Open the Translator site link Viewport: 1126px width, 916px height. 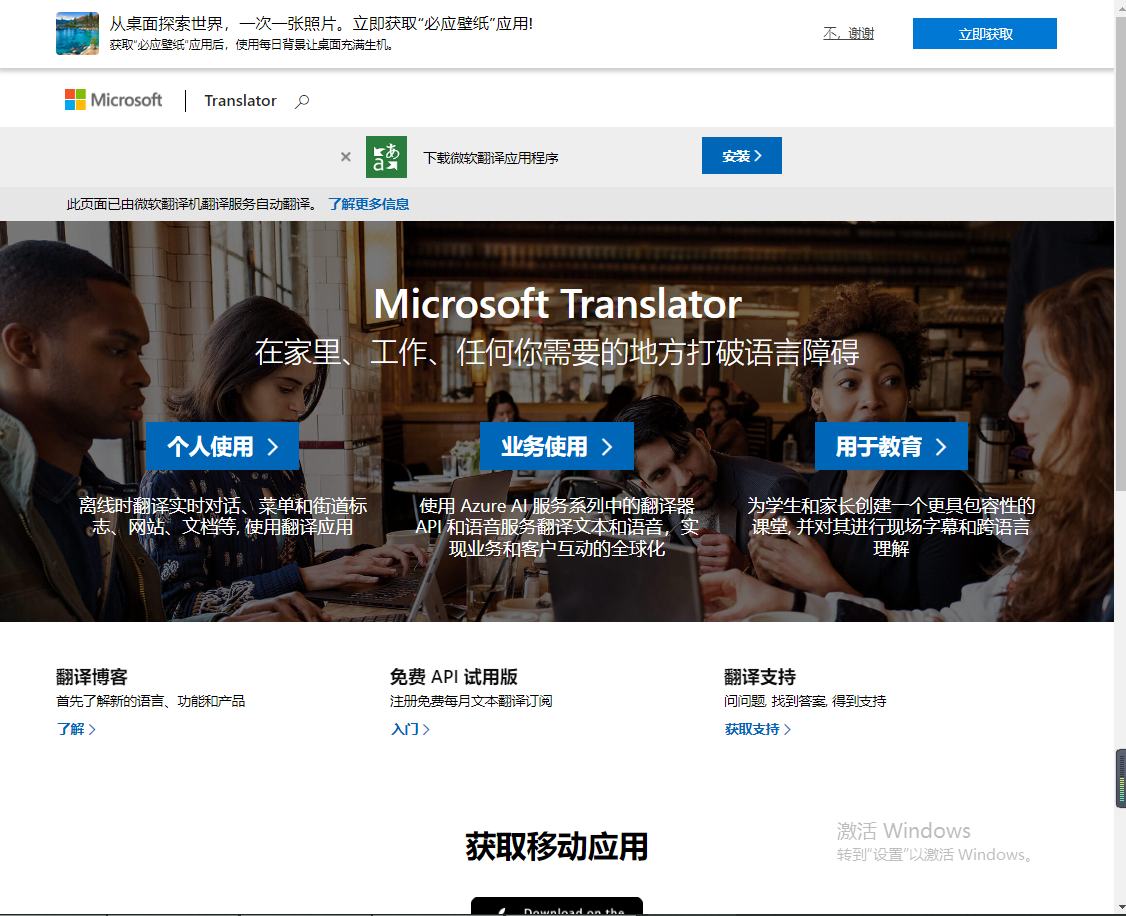[240, 101]
